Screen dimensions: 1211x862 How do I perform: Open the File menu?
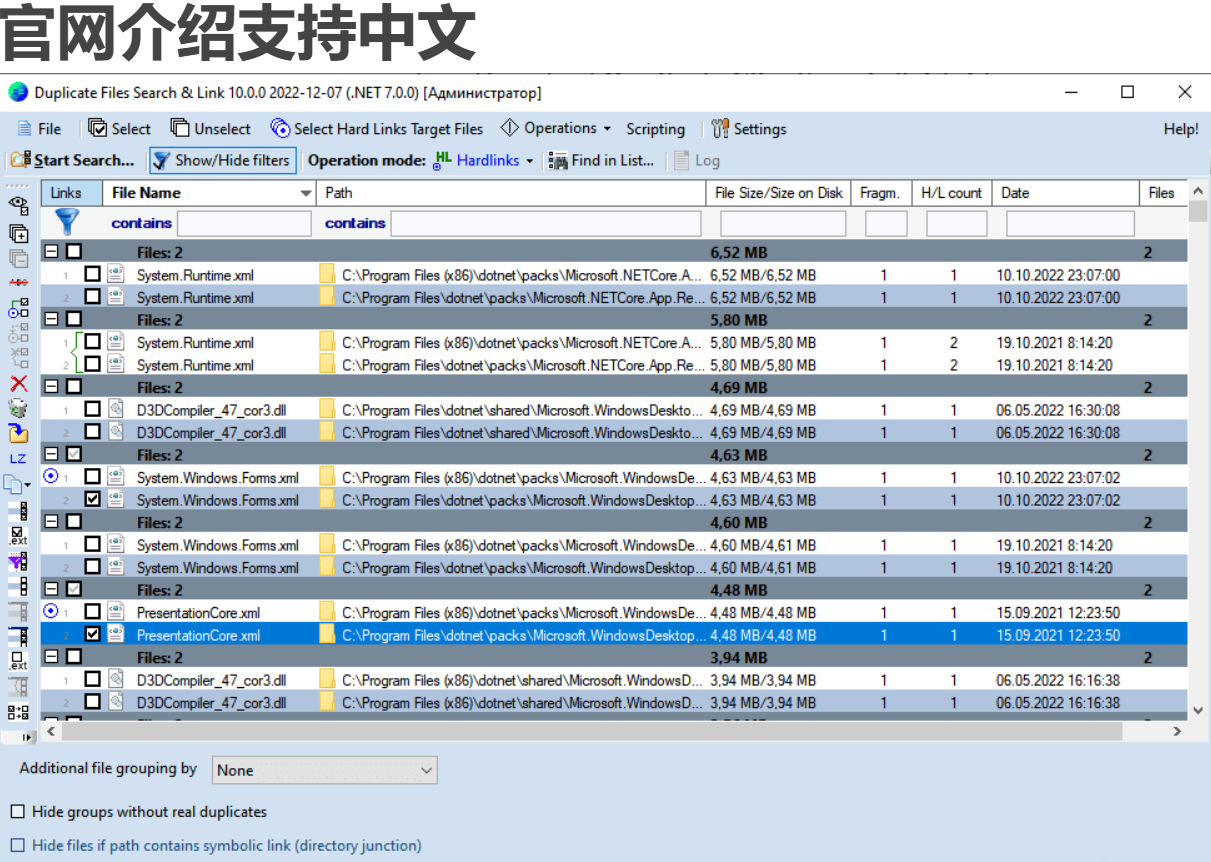[40, 129]
